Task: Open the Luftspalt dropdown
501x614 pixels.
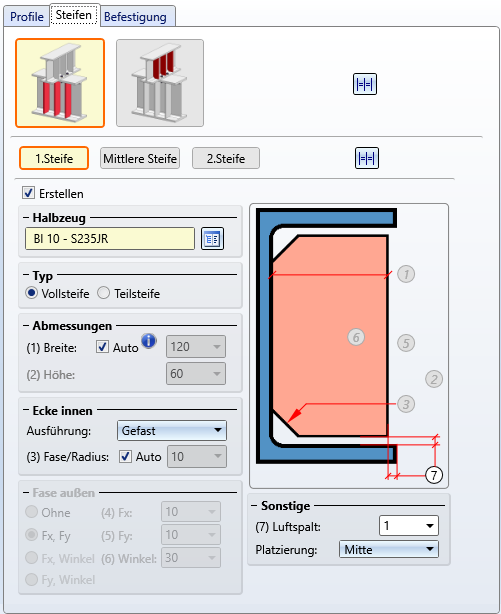Action: coord(409,526)
